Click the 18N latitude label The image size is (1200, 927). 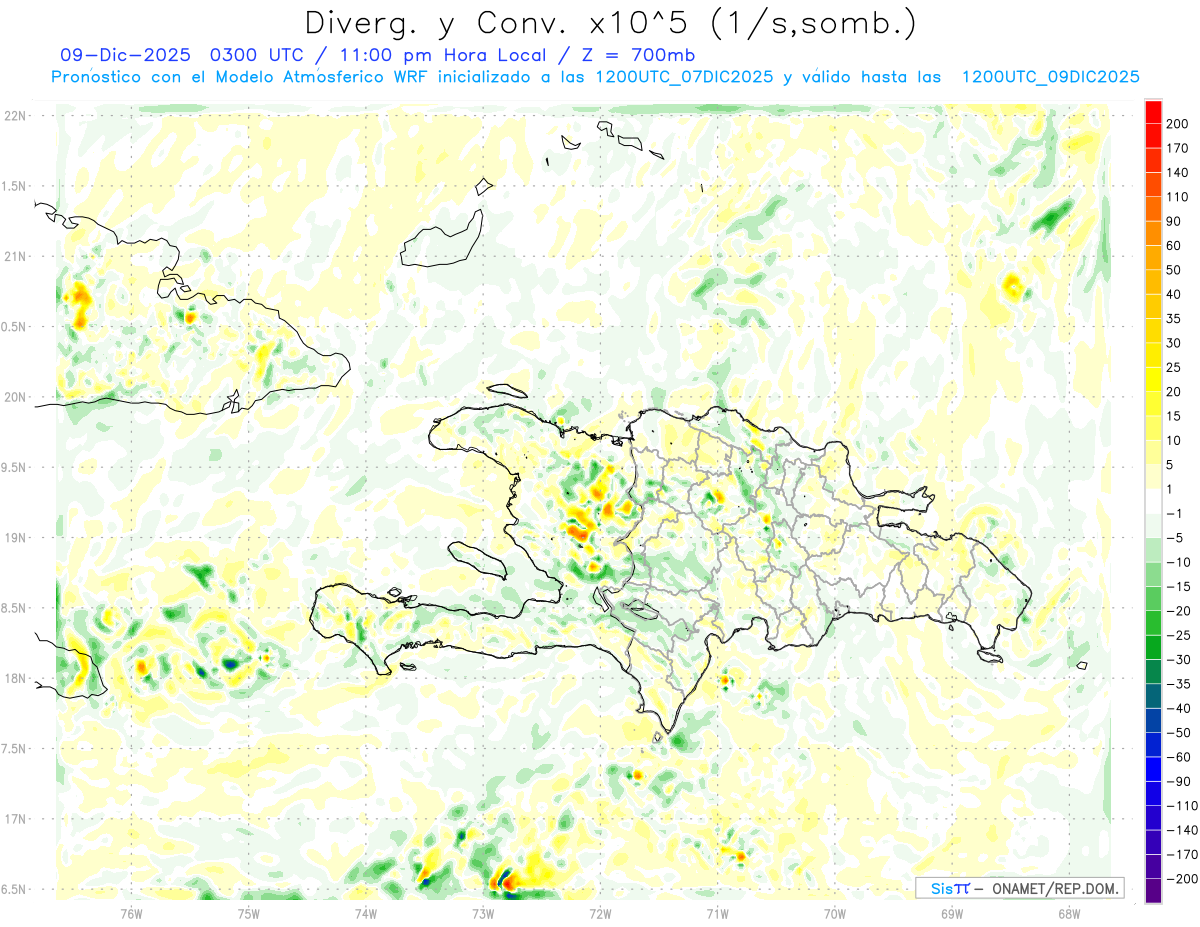click(x=14, y=678)
